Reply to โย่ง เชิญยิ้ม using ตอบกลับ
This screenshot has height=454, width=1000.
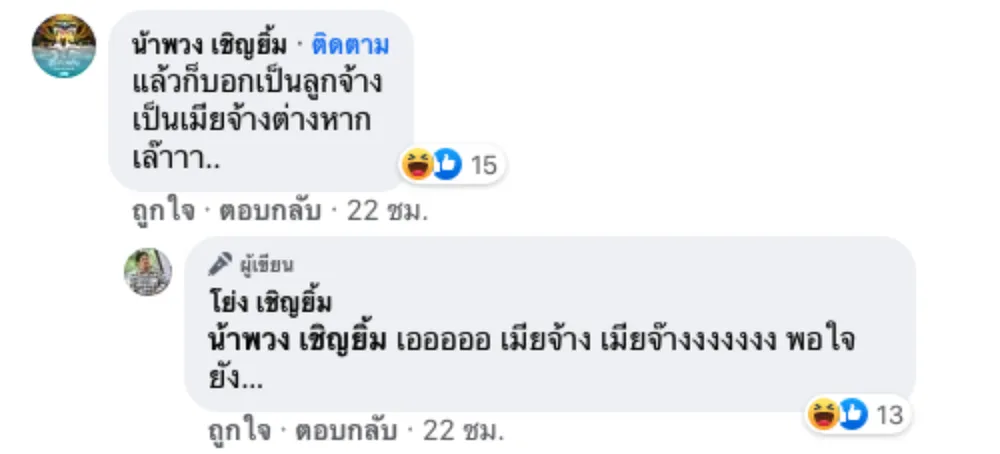click(346, 432)
